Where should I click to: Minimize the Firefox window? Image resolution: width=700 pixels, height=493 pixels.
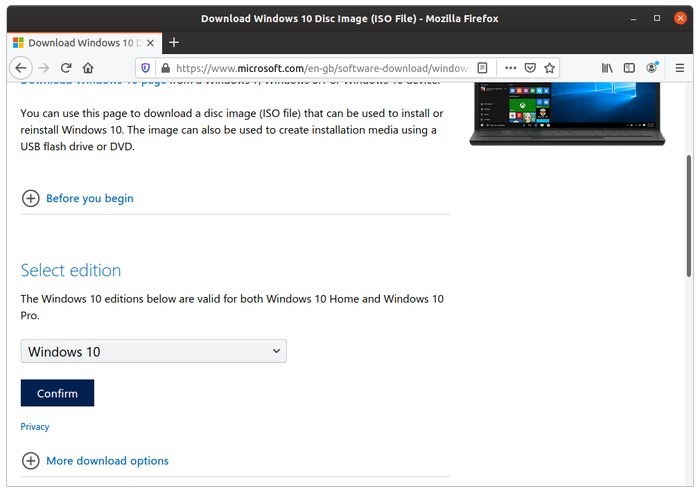point(633,19)
